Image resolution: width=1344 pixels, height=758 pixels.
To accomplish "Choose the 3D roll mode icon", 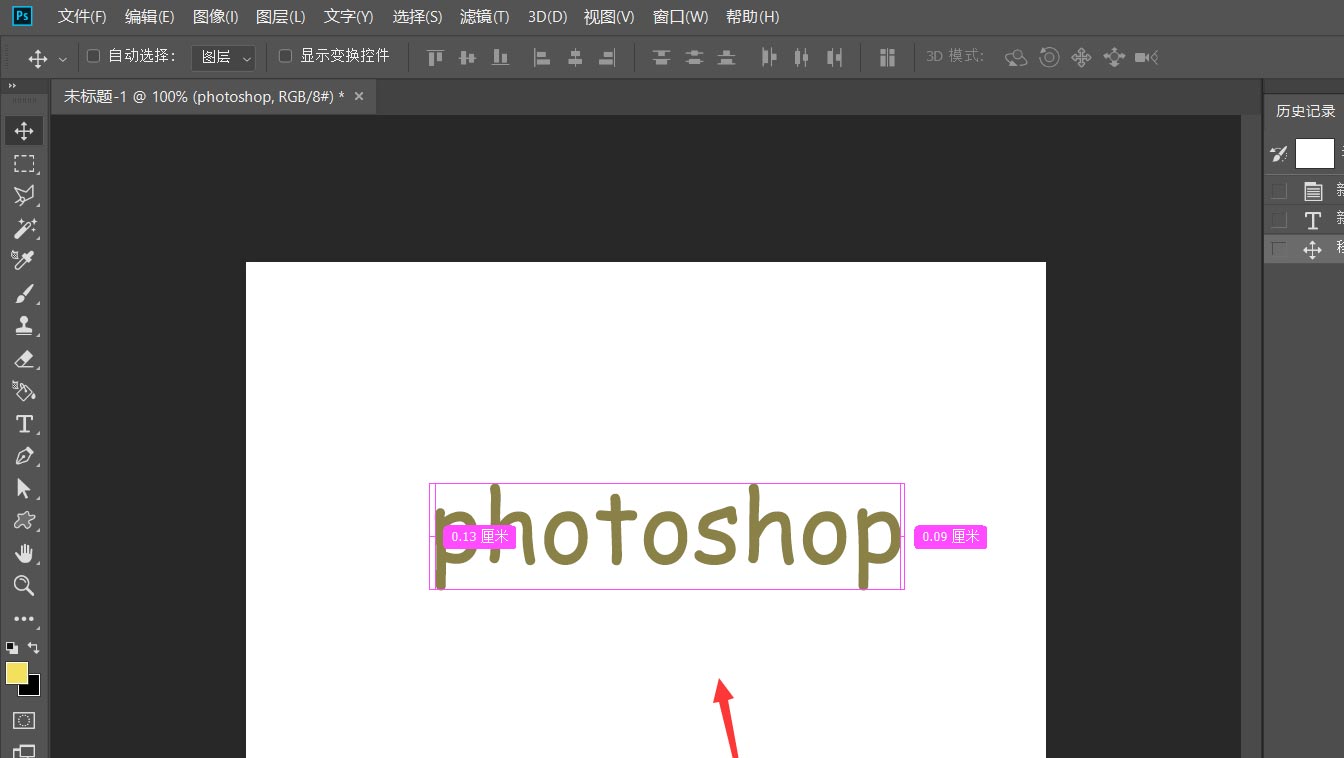I will pos(1049,58).
